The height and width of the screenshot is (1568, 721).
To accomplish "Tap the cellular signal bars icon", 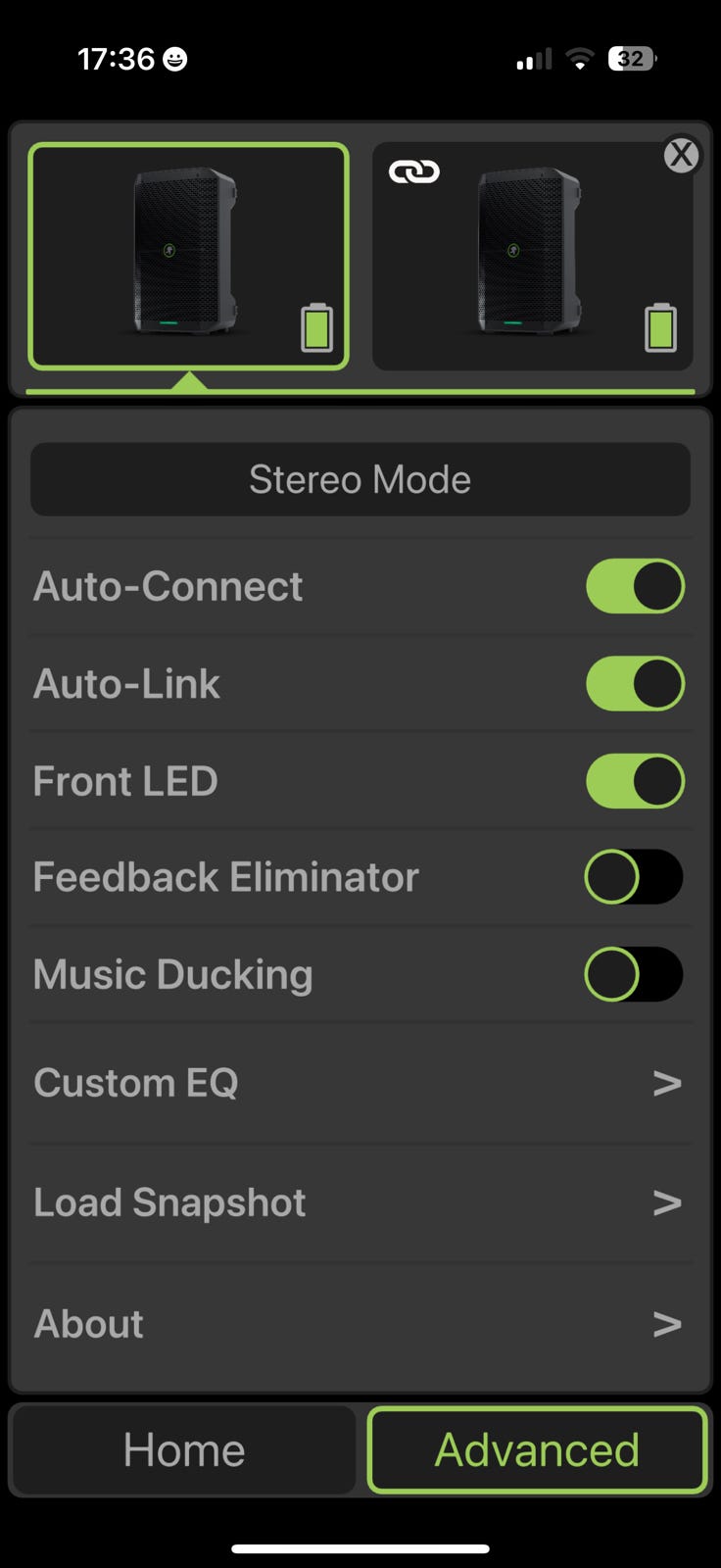I will [x=534, y=60].
